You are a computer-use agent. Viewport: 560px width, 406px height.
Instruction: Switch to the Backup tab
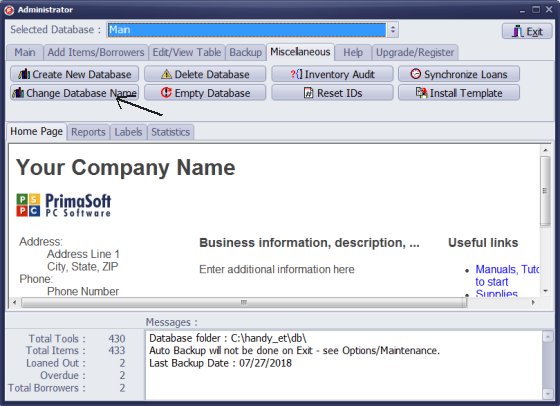click(x=245, y=52)
